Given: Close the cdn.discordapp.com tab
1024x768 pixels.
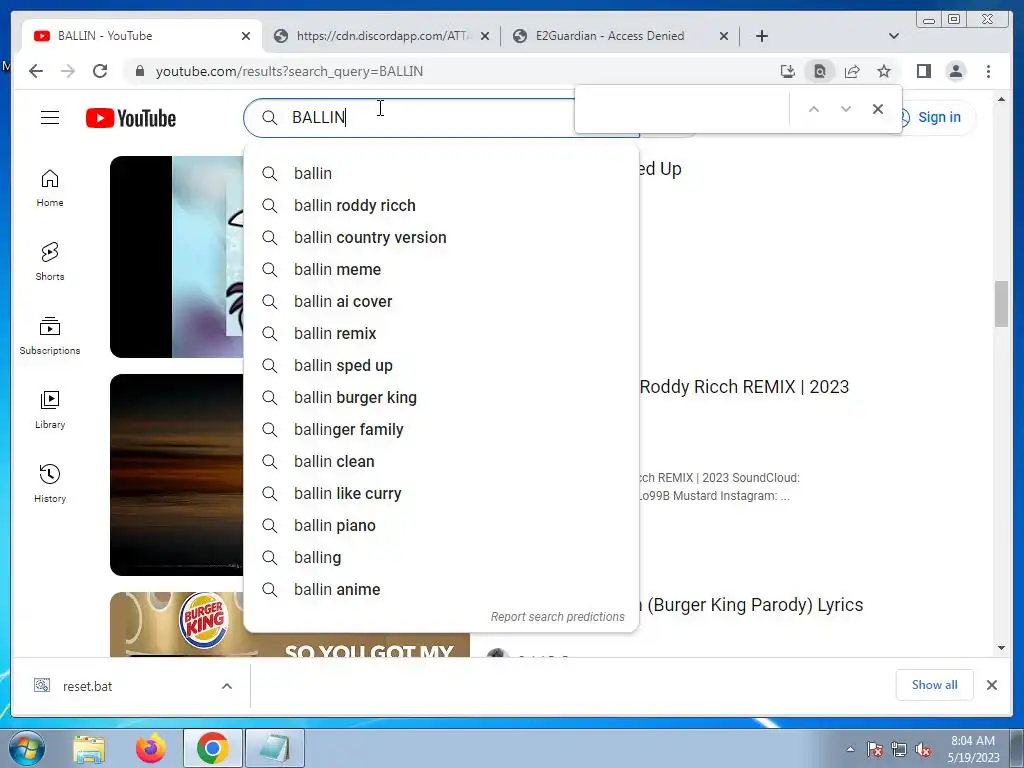Looking at the screenshot, I should (x=485, y=36).
